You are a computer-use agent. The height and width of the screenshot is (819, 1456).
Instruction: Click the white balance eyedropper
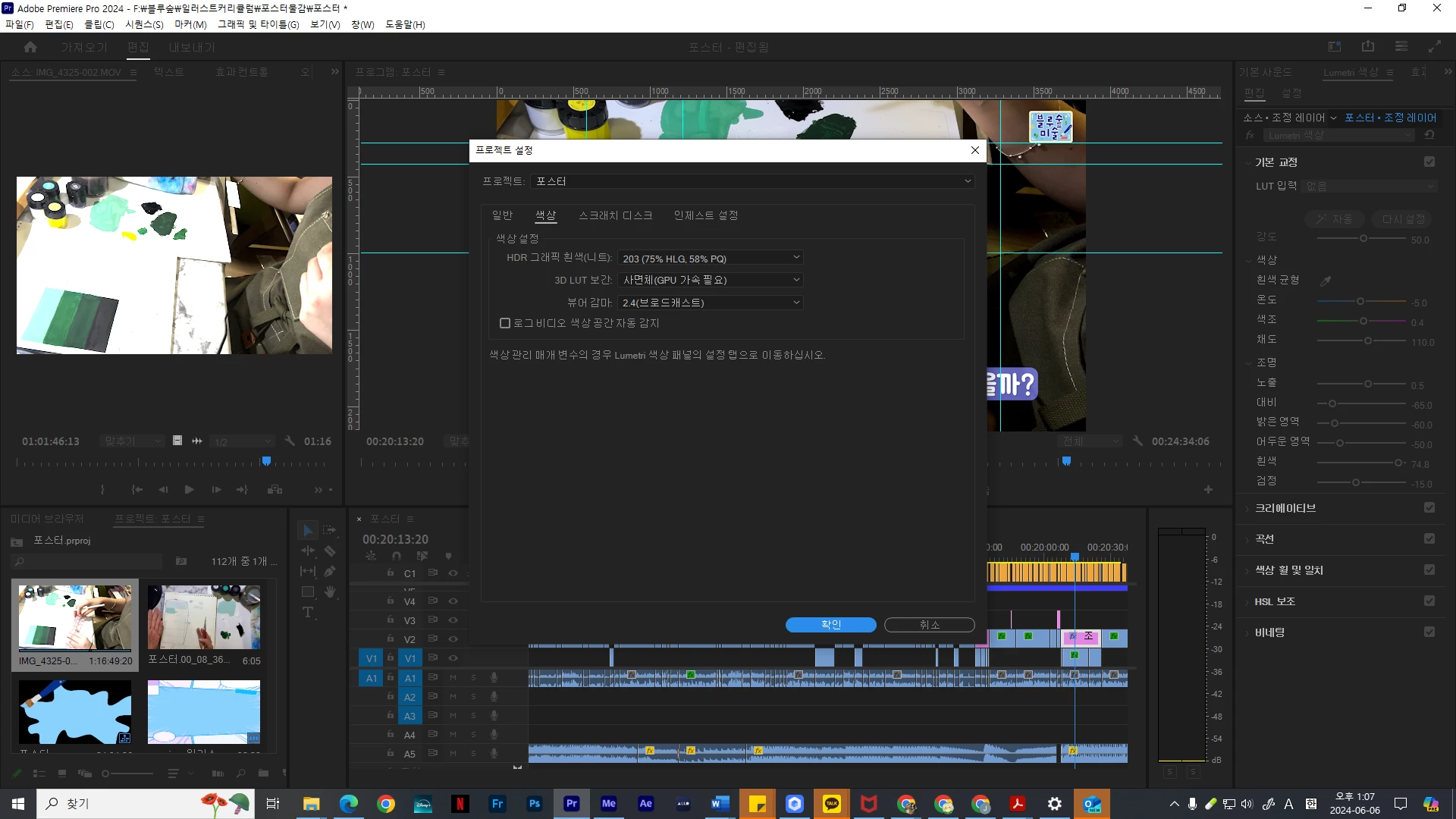1326,281
